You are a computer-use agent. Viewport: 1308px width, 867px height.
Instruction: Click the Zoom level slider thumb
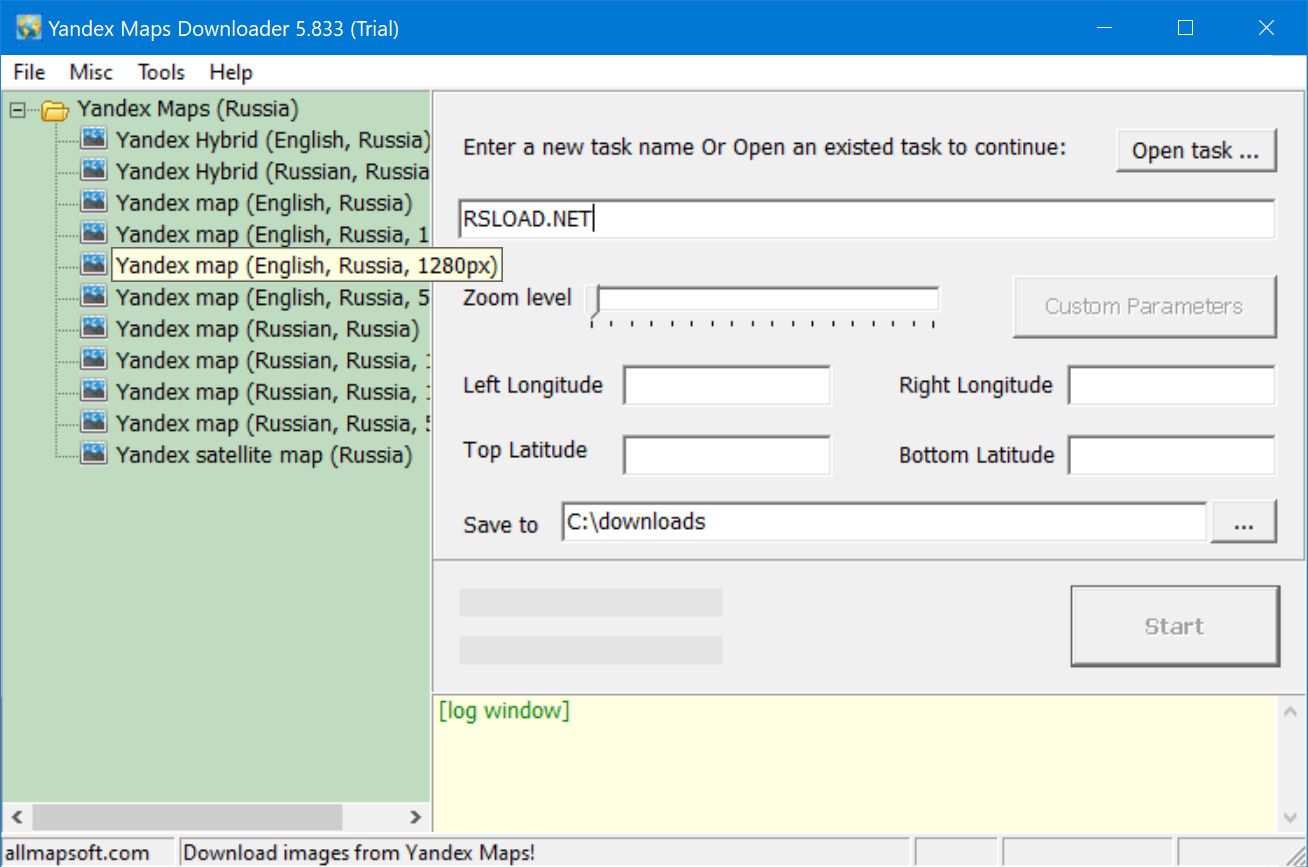[x=595, y=302]
